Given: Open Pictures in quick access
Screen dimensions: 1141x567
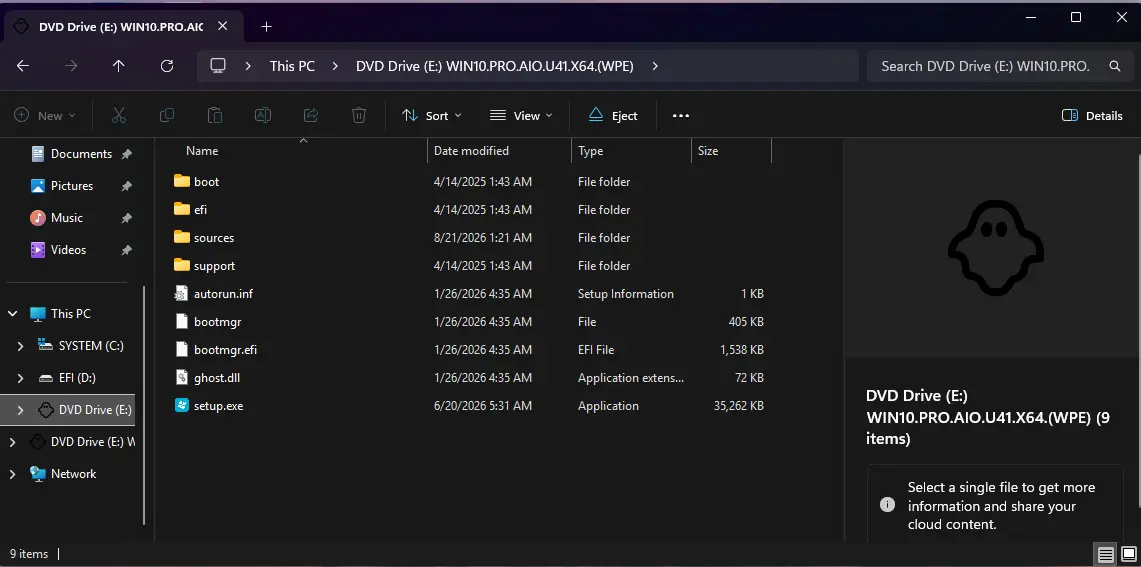Looking at the screenshot, I should (x=71, y=186).
